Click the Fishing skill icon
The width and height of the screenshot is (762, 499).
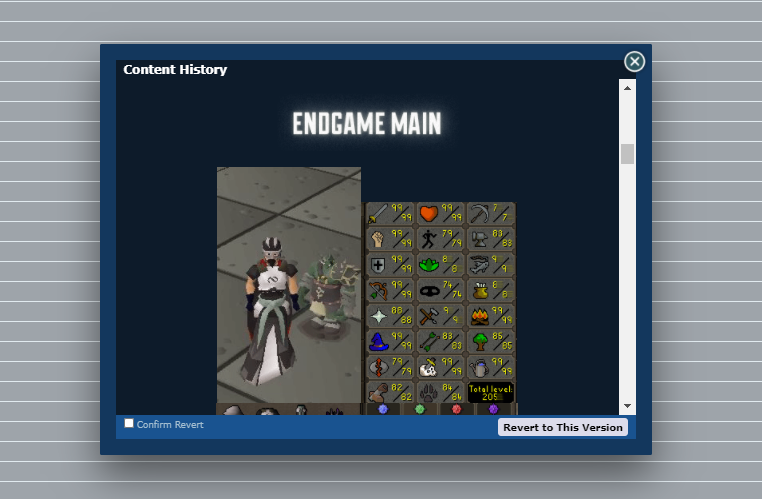pos(479,265)
